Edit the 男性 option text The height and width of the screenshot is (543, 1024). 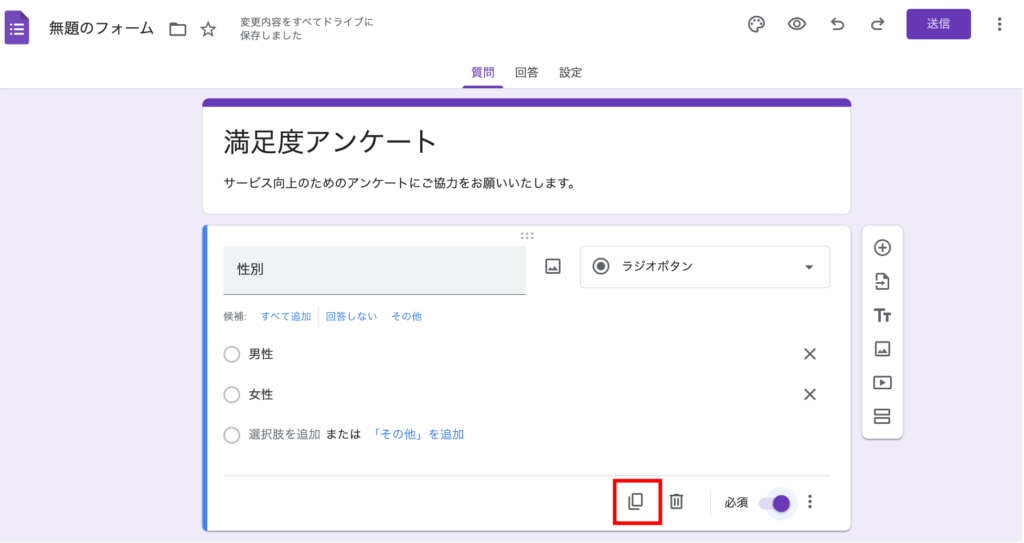[x=261, y=354]
